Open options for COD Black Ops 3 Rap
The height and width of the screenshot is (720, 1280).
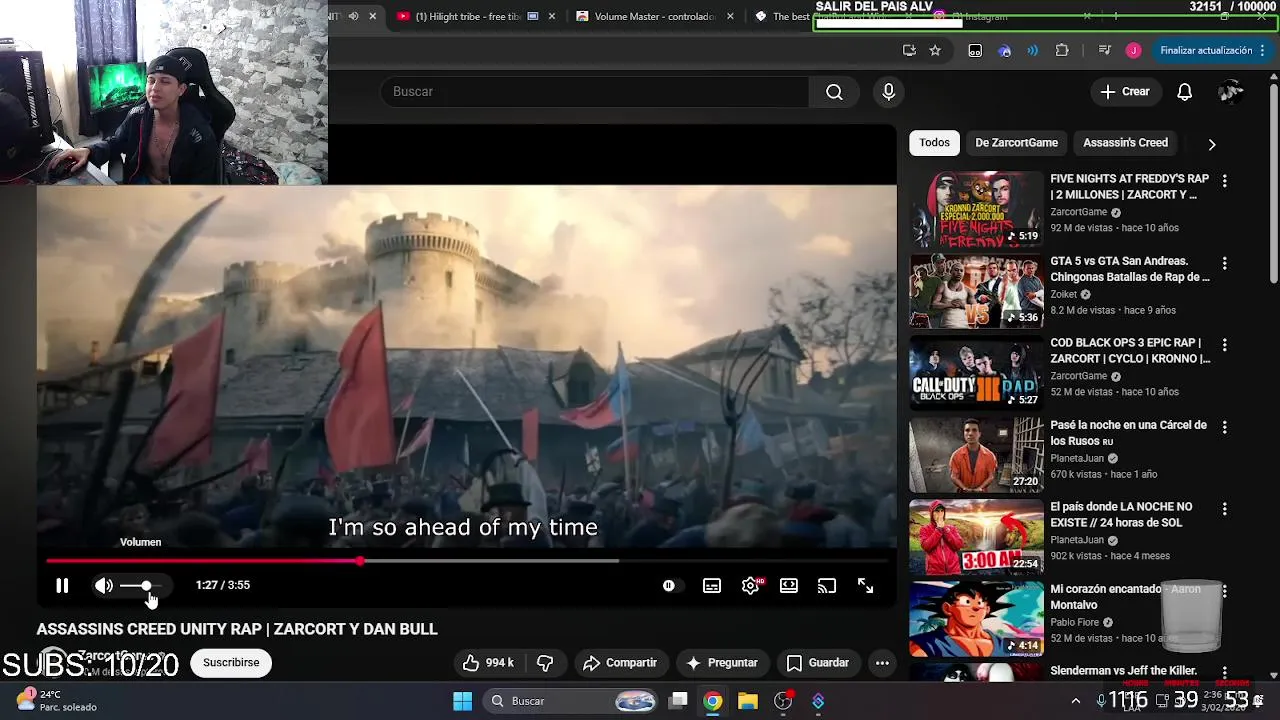click(x=1224, y=345)
